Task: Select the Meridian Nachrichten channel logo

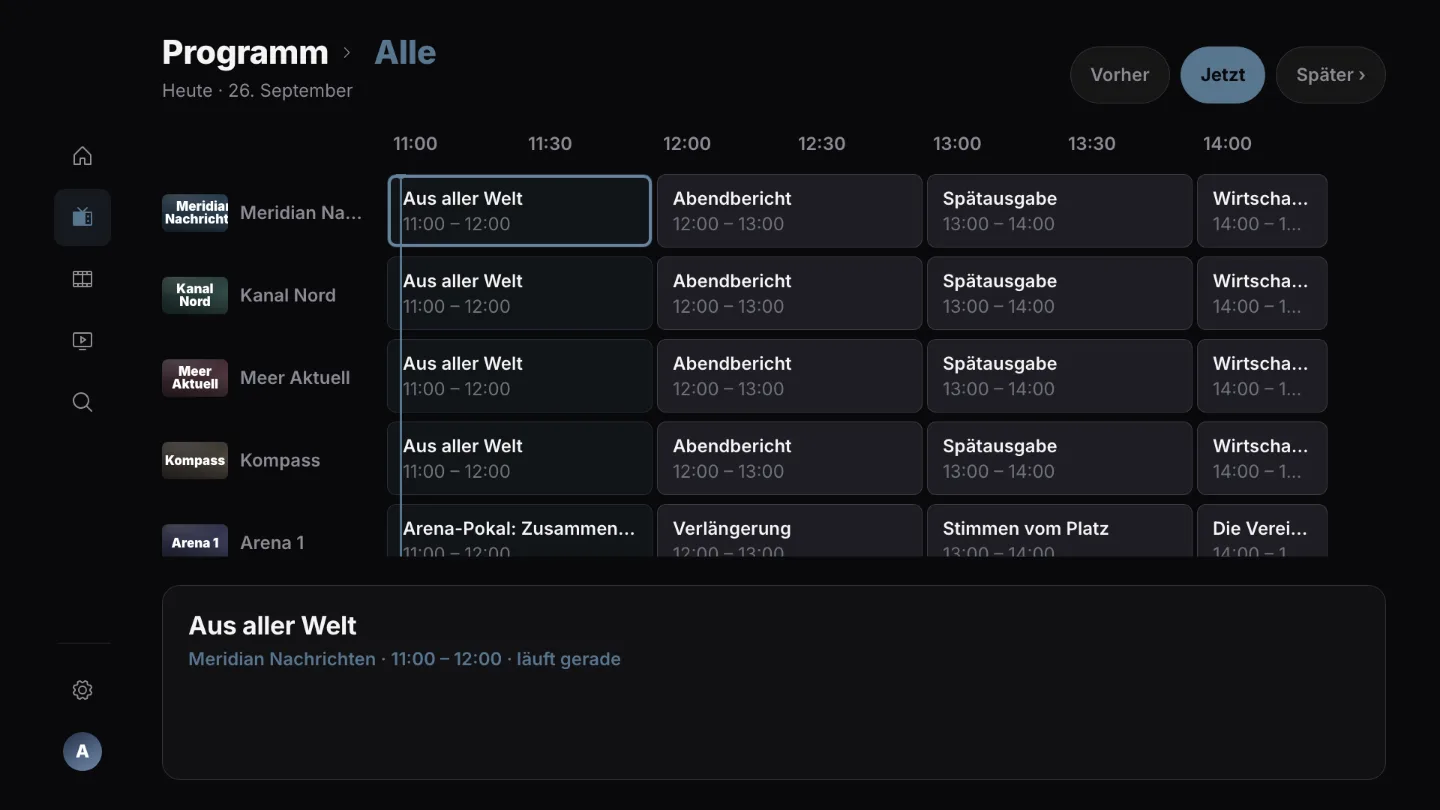Action: click(195, 213)
